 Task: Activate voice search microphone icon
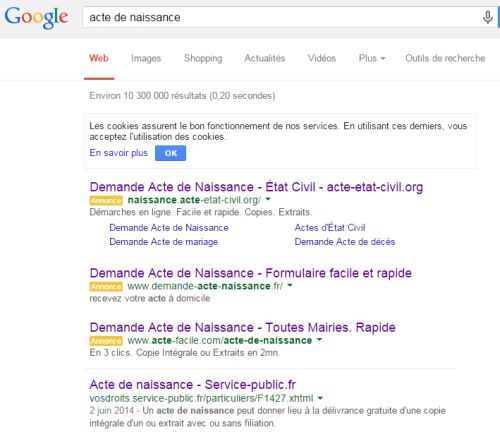(487, 17)
